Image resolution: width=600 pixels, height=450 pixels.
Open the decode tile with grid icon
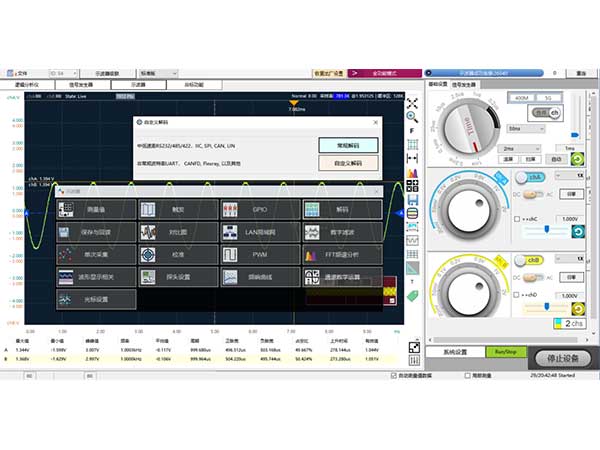(342, 209)
